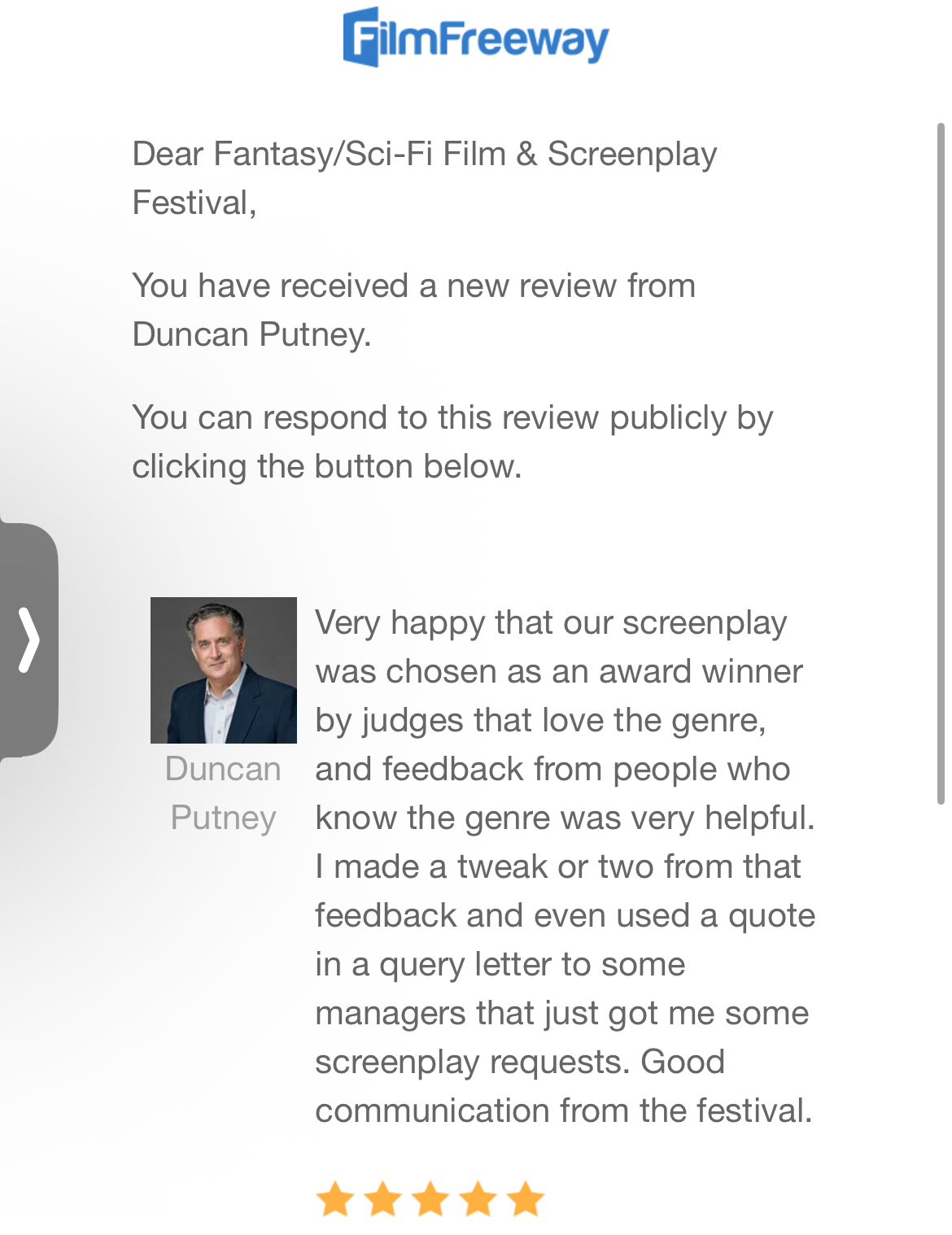The image size is (952, 1235).
Task: Expand the side panel chevron tab
Action: pyautogui.click(x=28, y=639)
